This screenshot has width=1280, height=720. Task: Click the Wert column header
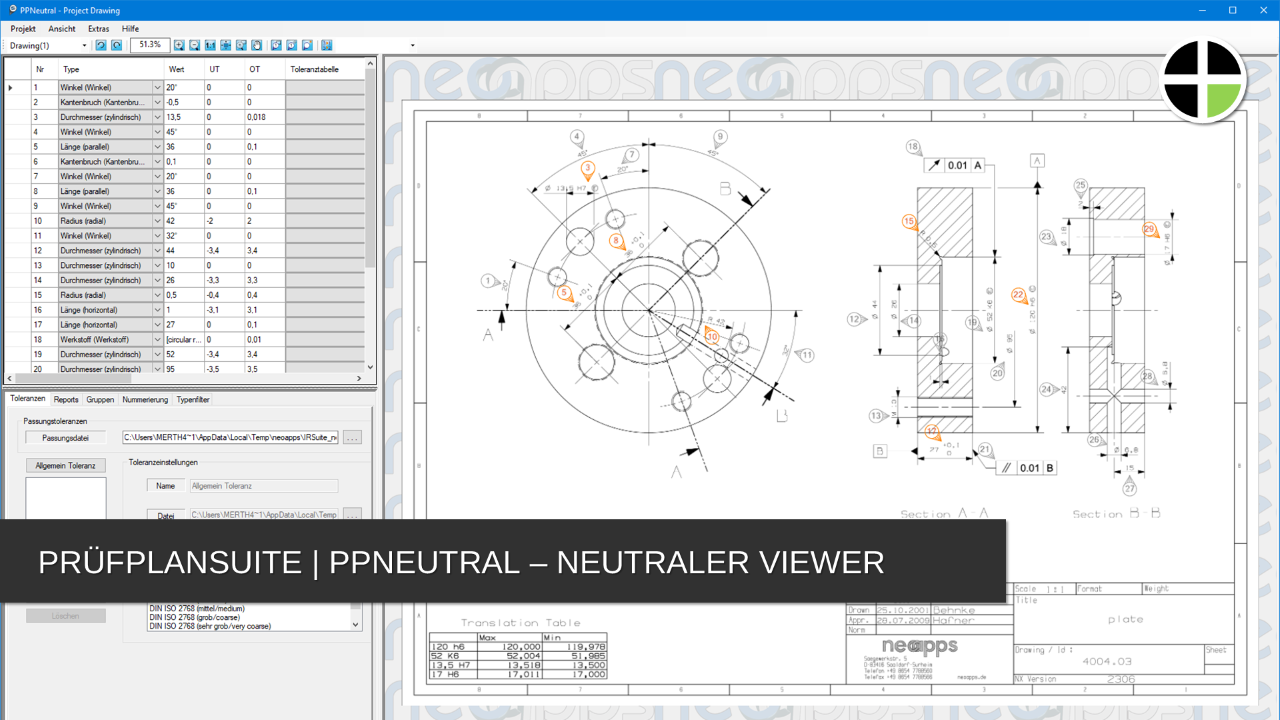184,69
